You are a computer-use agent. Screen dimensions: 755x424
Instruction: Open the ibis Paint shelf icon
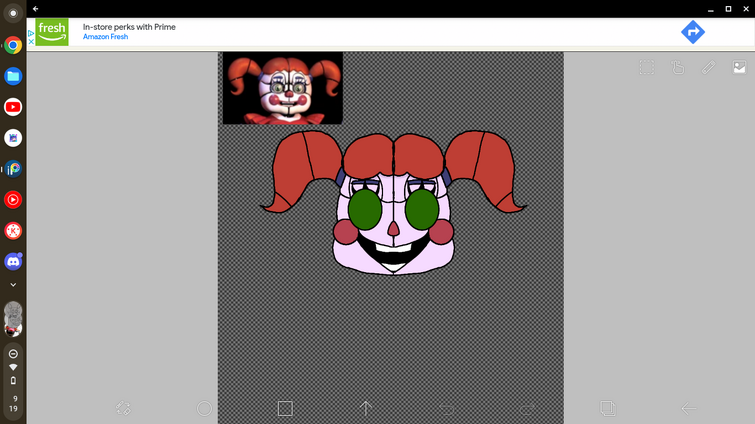point(13,169)
